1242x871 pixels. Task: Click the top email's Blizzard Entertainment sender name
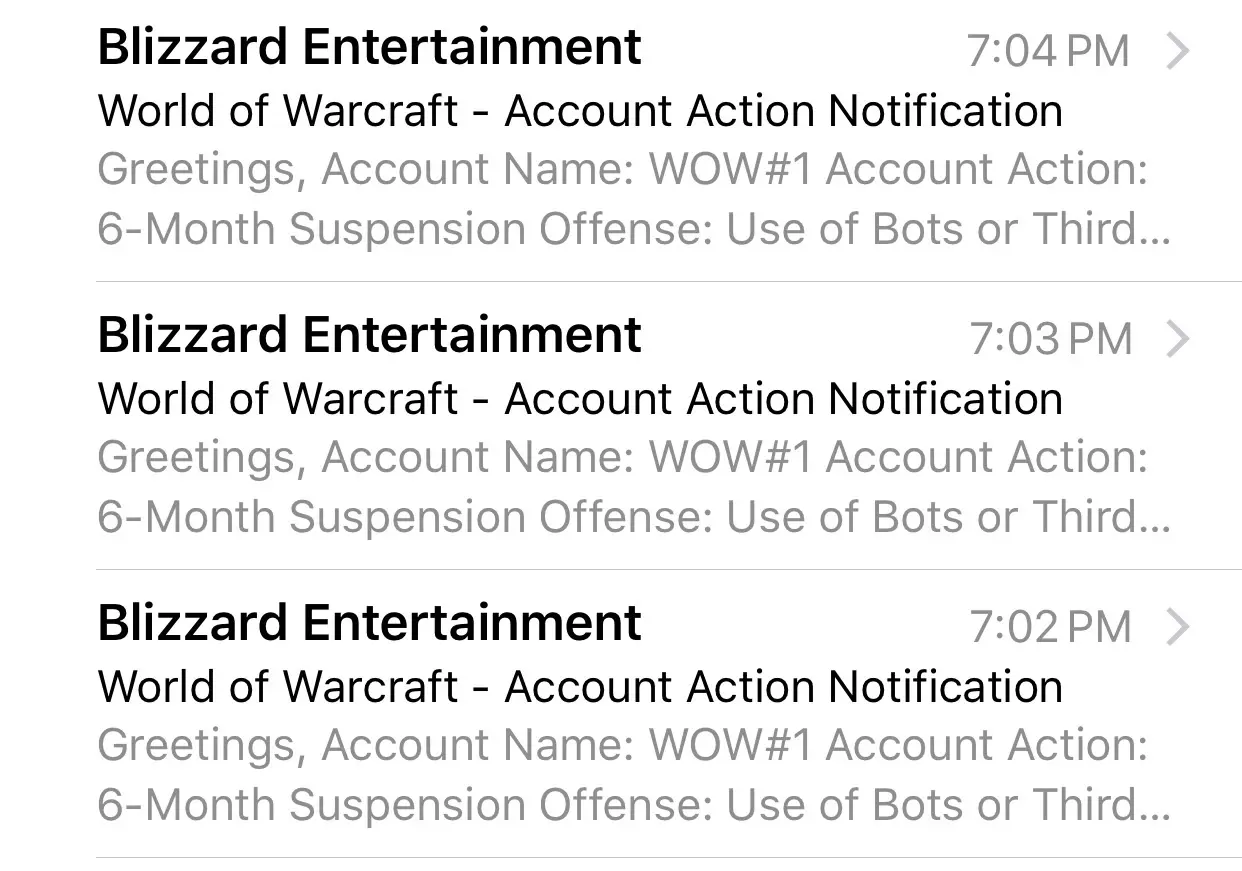tap(370, 47)
